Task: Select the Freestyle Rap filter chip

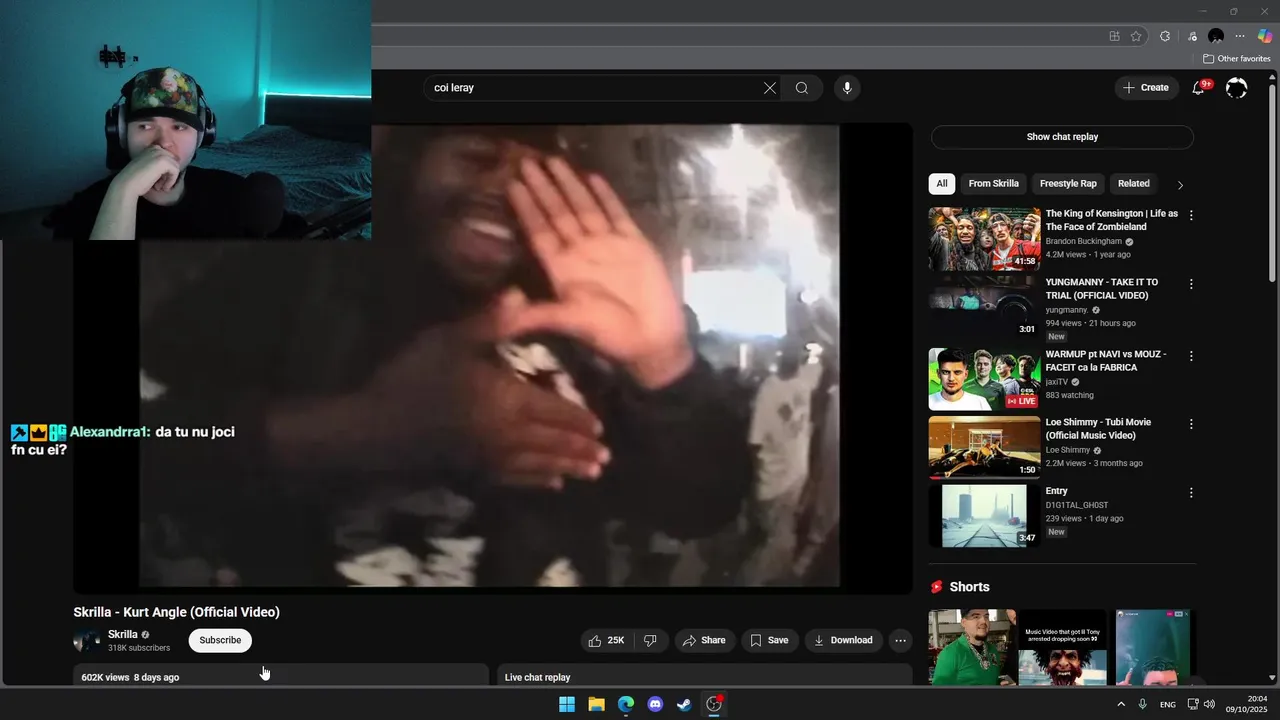Action: [x=1068, y=184]
